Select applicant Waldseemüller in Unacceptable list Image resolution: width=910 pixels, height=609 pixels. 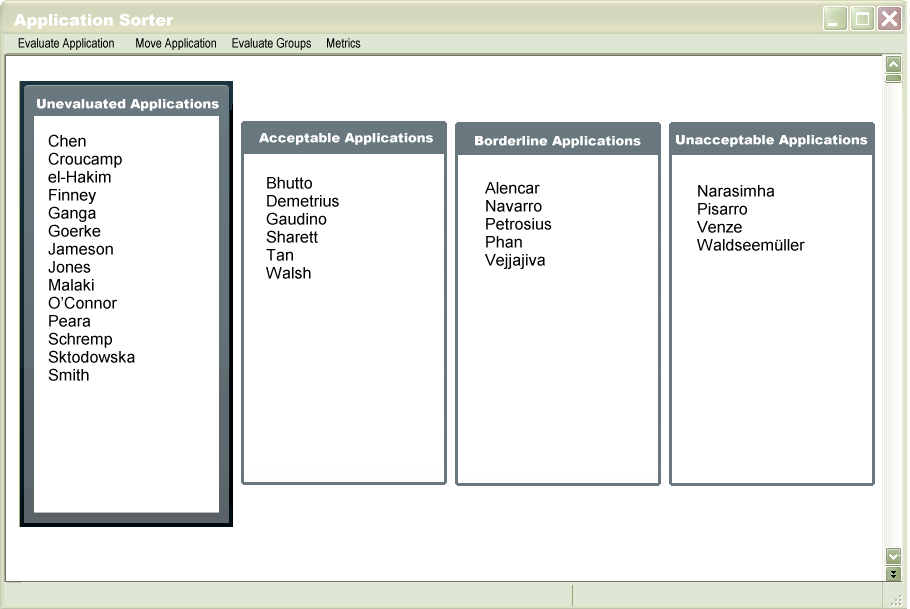(x=750, y=245)
